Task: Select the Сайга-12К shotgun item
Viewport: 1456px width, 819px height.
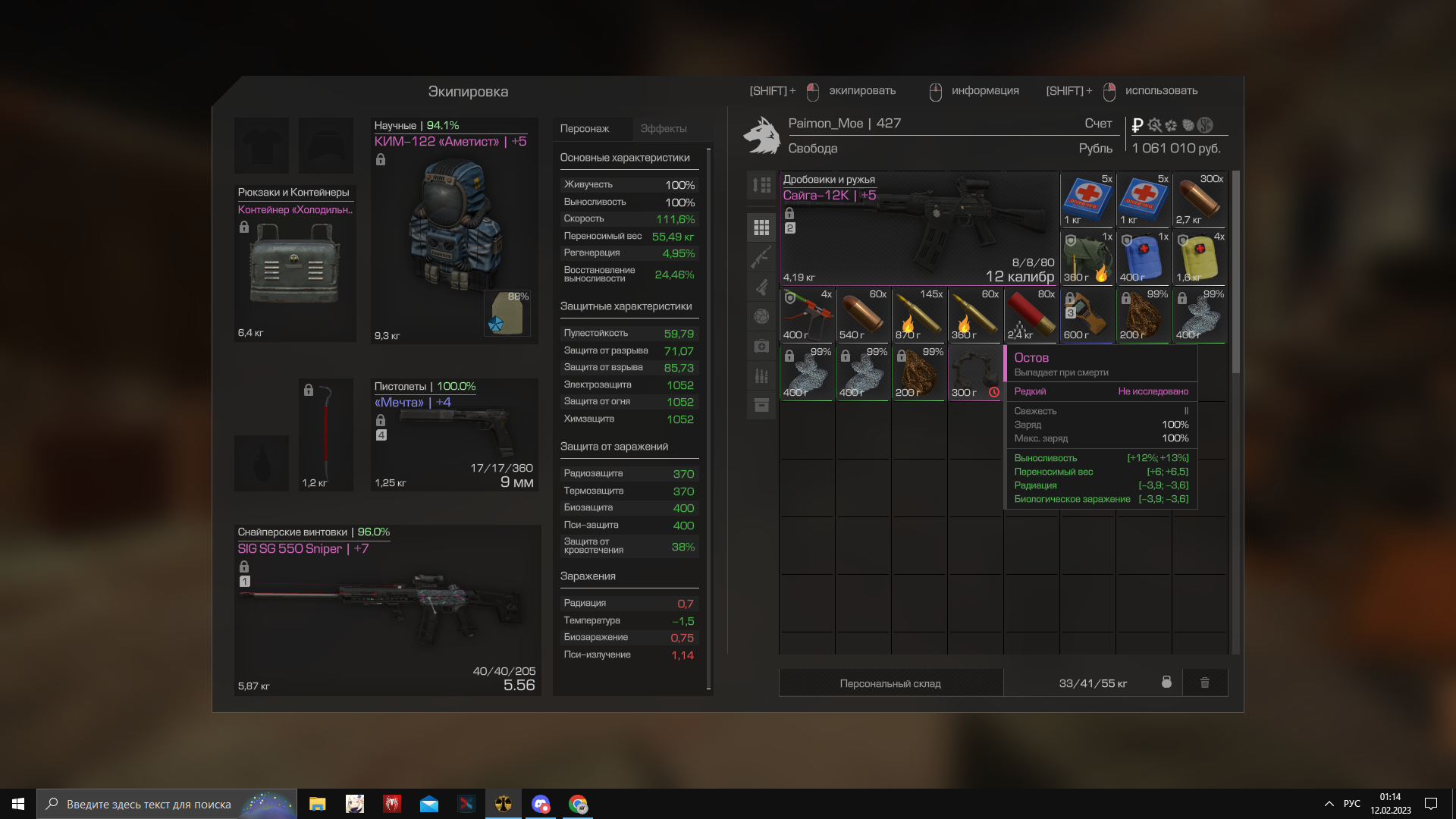Action: (919, 228)
